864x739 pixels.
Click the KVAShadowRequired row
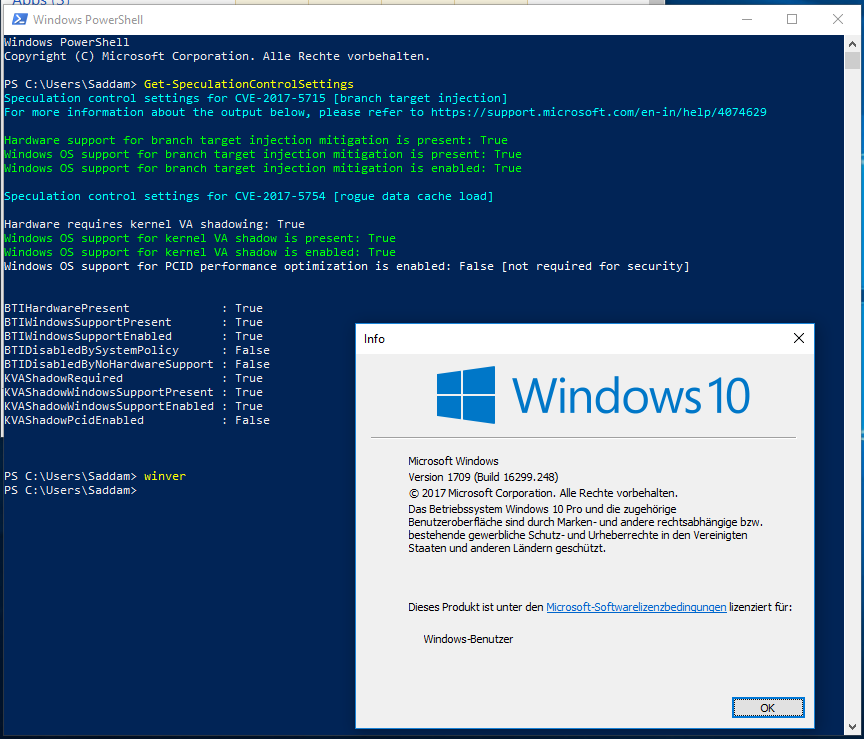(133, 378)
